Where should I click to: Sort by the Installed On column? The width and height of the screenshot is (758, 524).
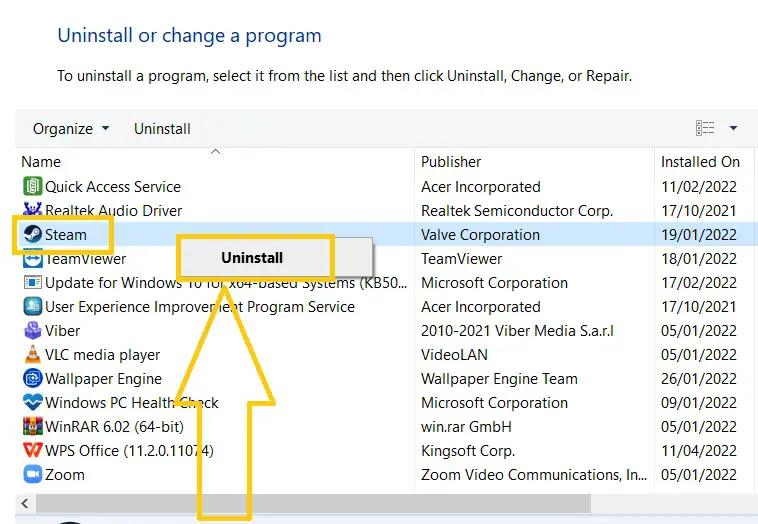(x=700, y=161)
